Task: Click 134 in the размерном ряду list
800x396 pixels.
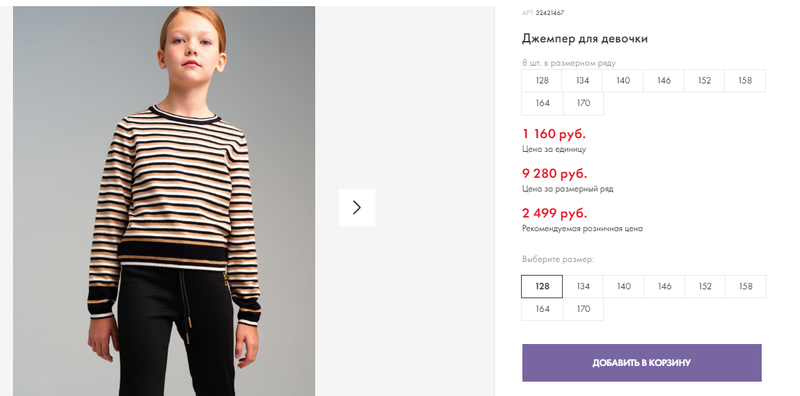Action: [x=582, y=81]
